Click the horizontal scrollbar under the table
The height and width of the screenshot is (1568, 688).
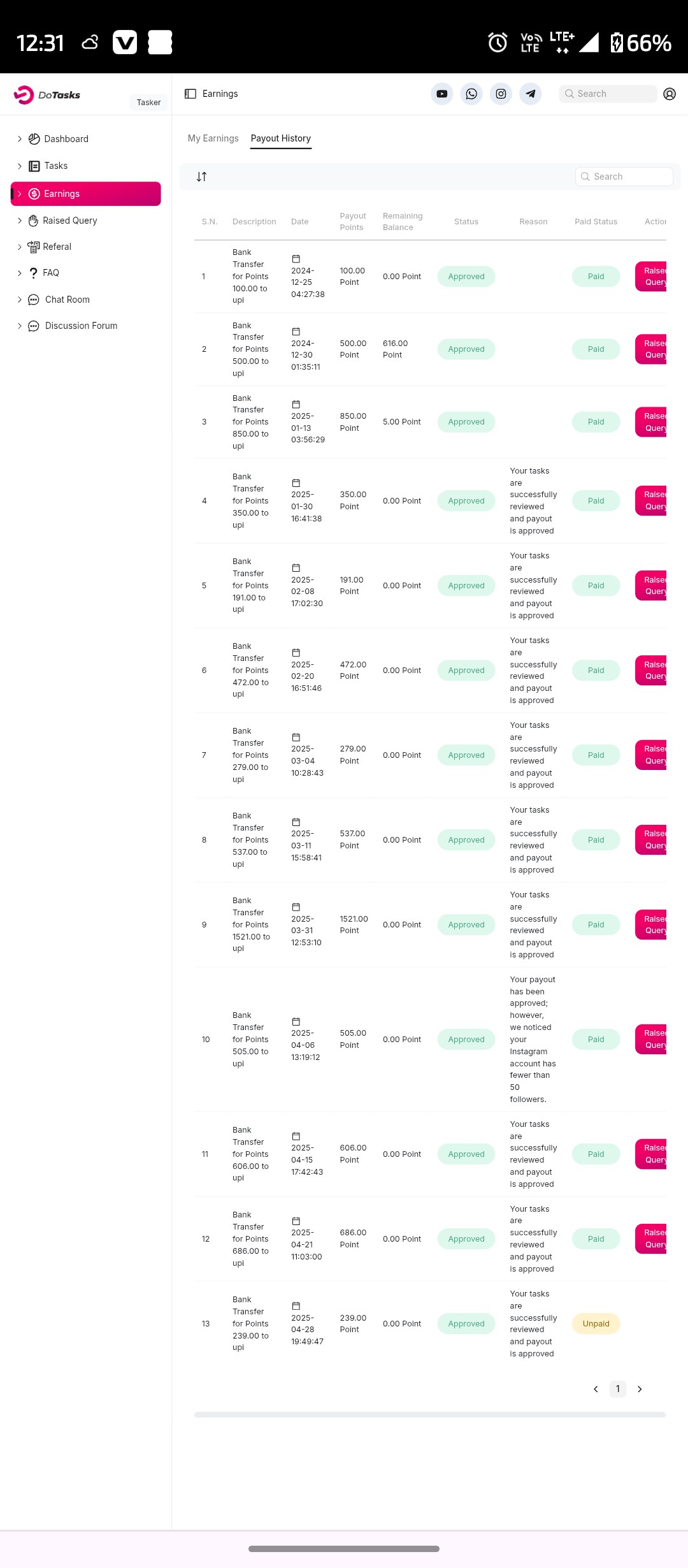430,1414
